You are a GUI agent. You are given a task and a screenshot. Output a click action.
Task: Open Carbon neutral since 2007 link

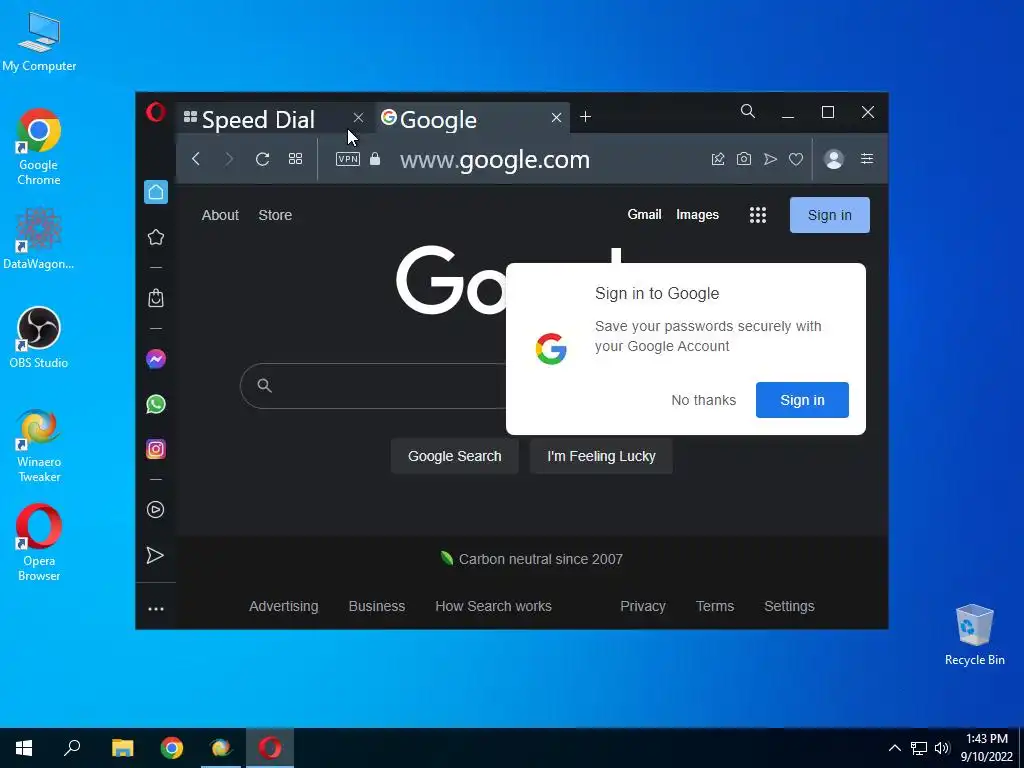[540, 559]
